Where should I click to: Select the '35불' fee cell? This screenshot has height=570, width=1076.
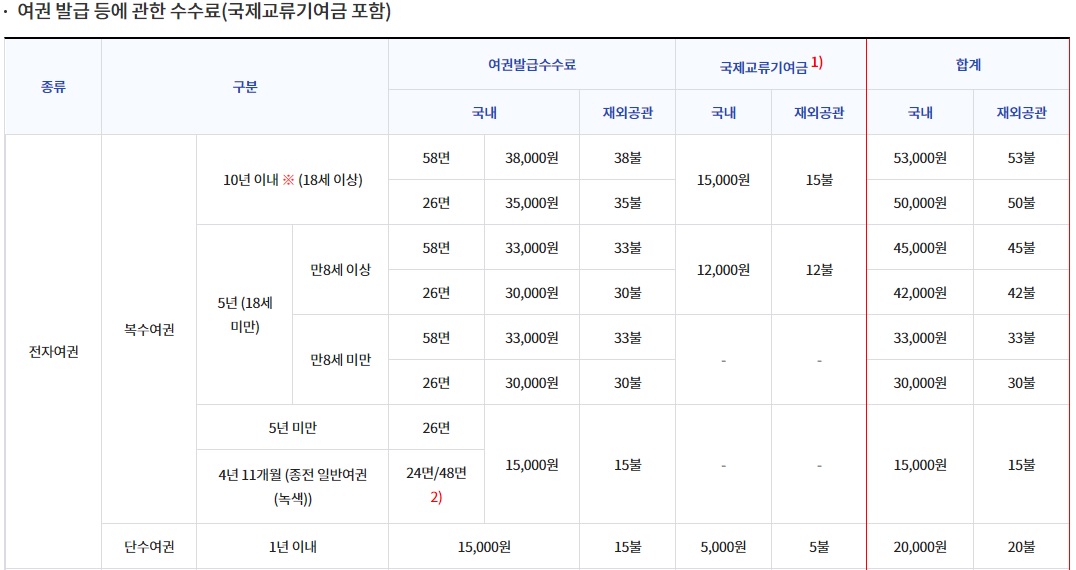click(627, 202)
